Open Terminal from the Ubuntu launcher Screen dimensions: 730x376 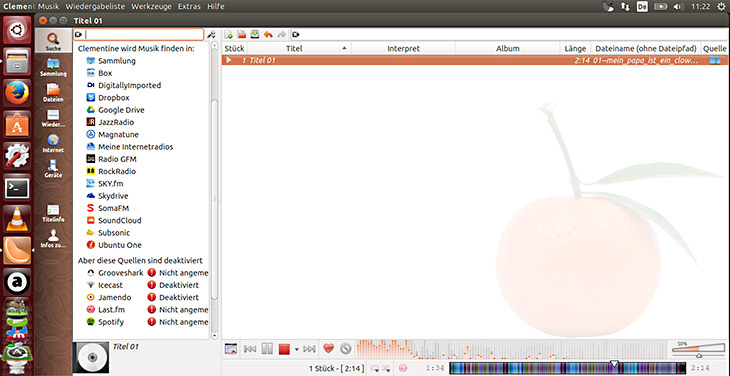pos(17,188)
